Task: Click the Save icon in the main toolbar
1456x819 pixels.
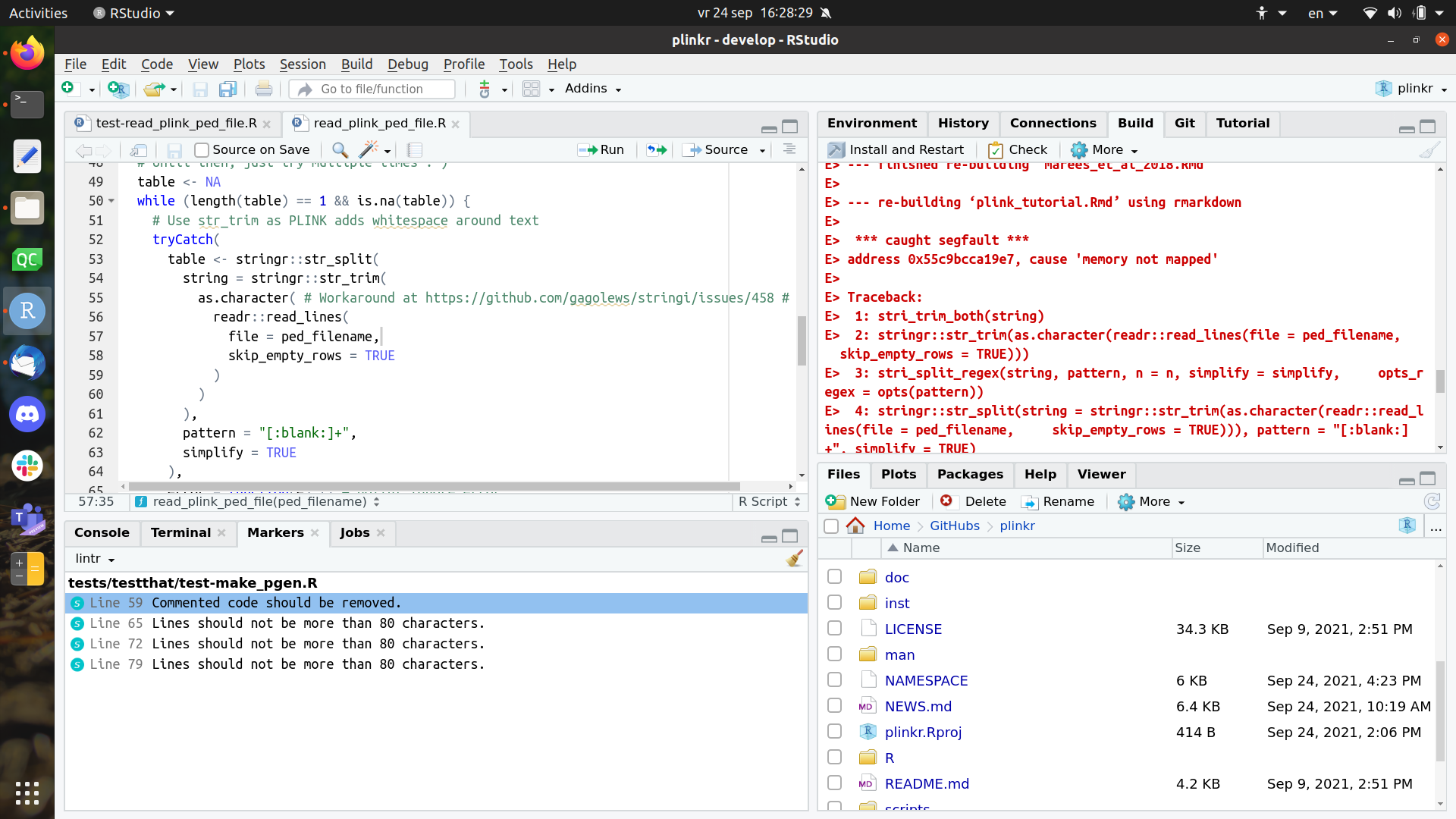Action: coord(200,89)
